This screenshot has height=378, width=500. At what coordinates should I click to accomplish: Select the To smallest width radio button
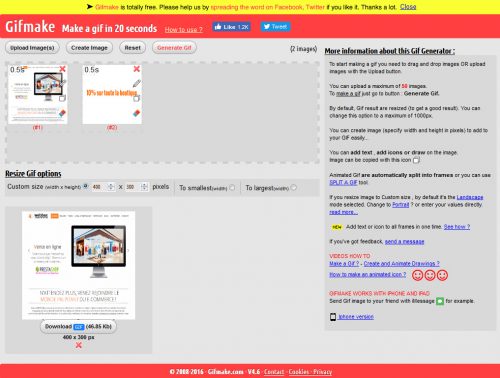pyautogui.click(x=232, y=188)
